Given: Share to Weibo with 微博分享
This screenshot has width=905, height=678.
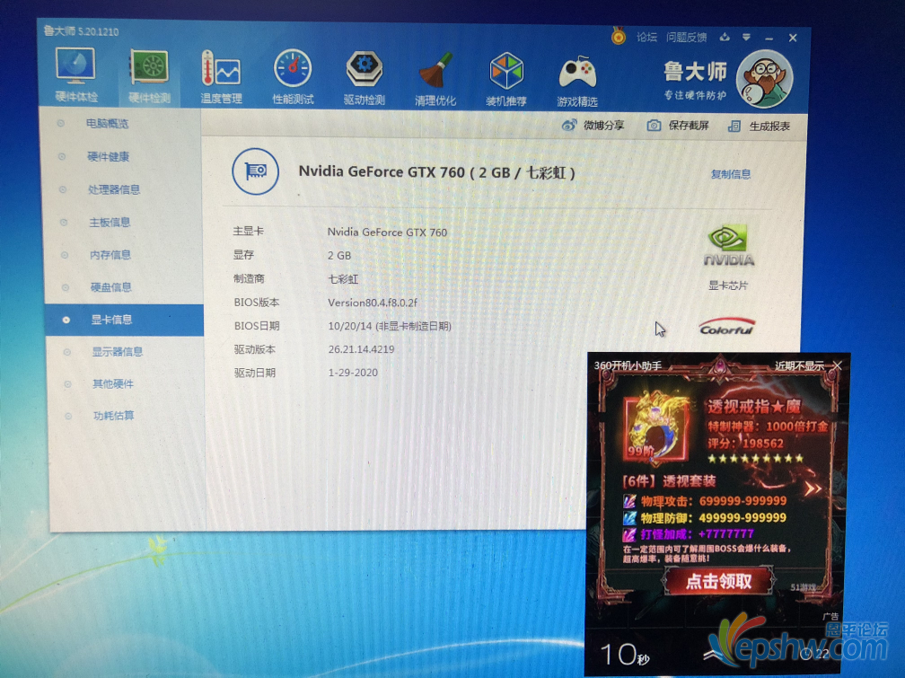Looking at the screenshot, I should click(593, 125).
